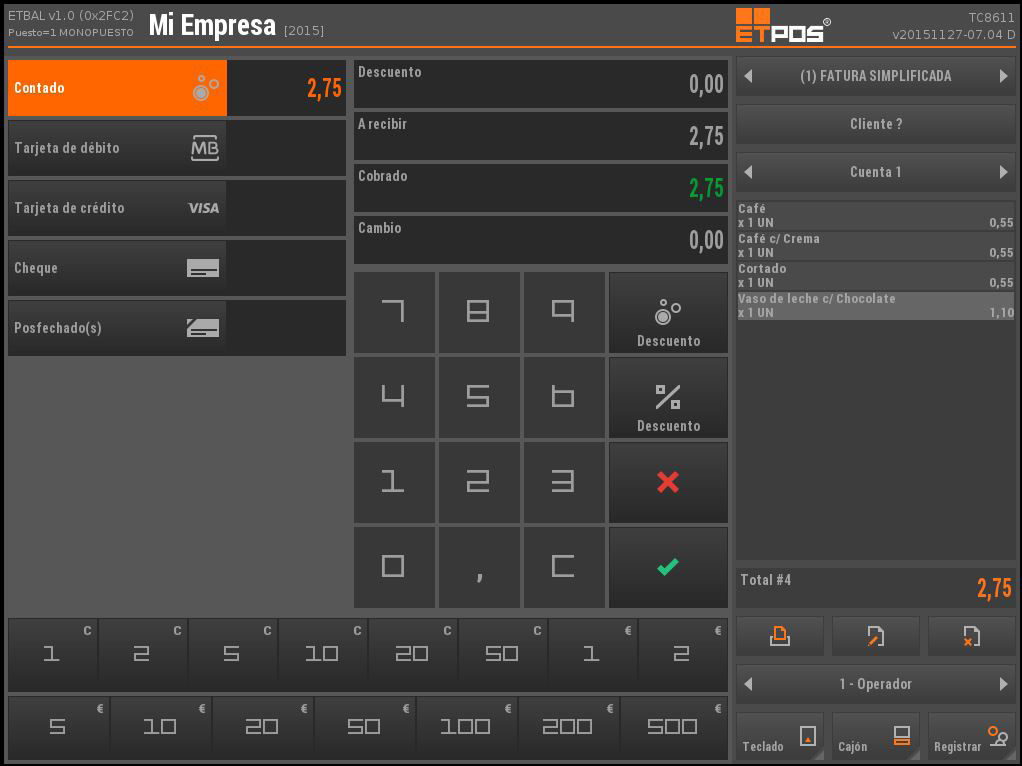Select Contado cash payment method
The height and width of the screenshot is (766, 1022).
click(117, 88)
